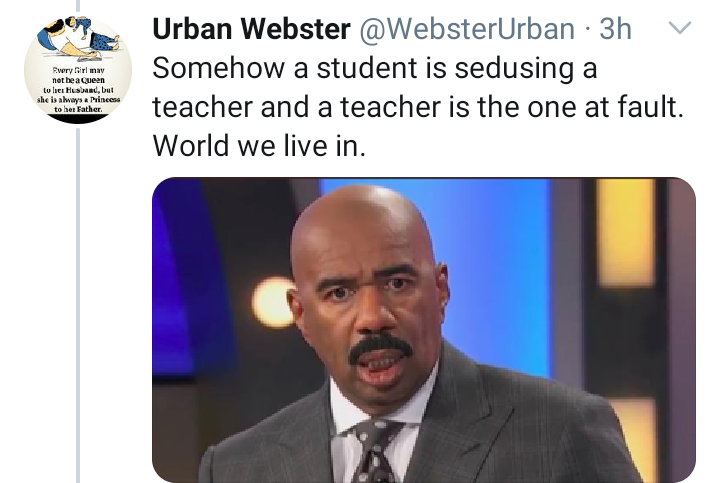Select the cartoon illustration inside the avatar
The height and width of the screenshot is (483, 720).
coord(78,39)
